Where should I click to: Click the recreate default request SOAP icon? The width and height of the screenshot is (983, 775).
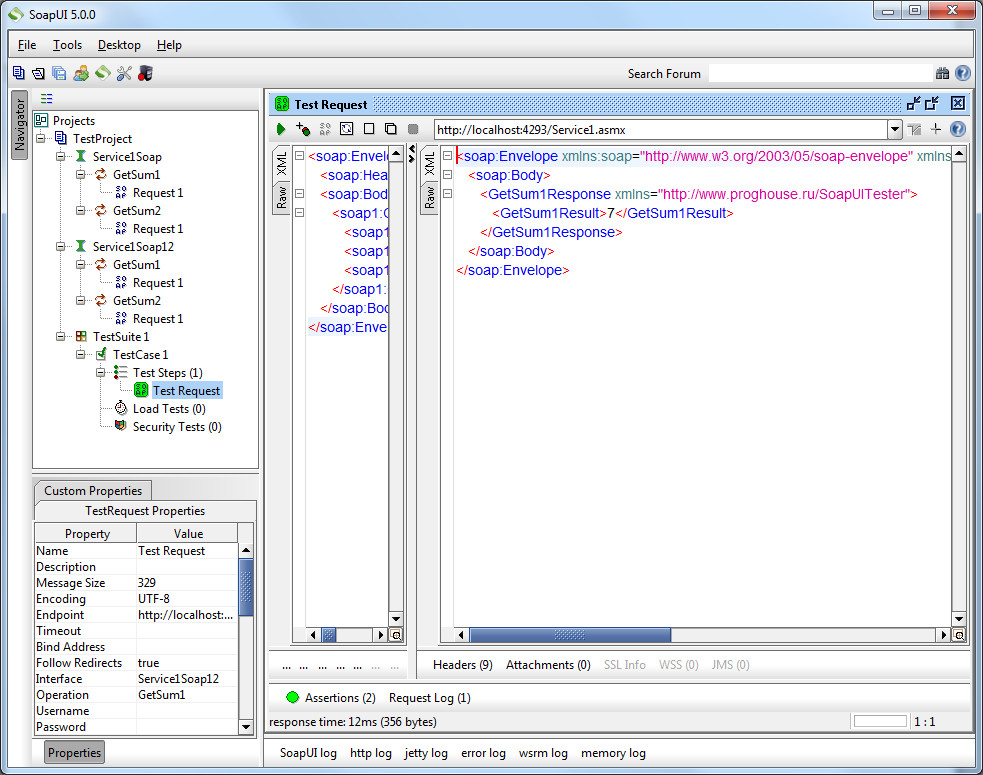325,129
